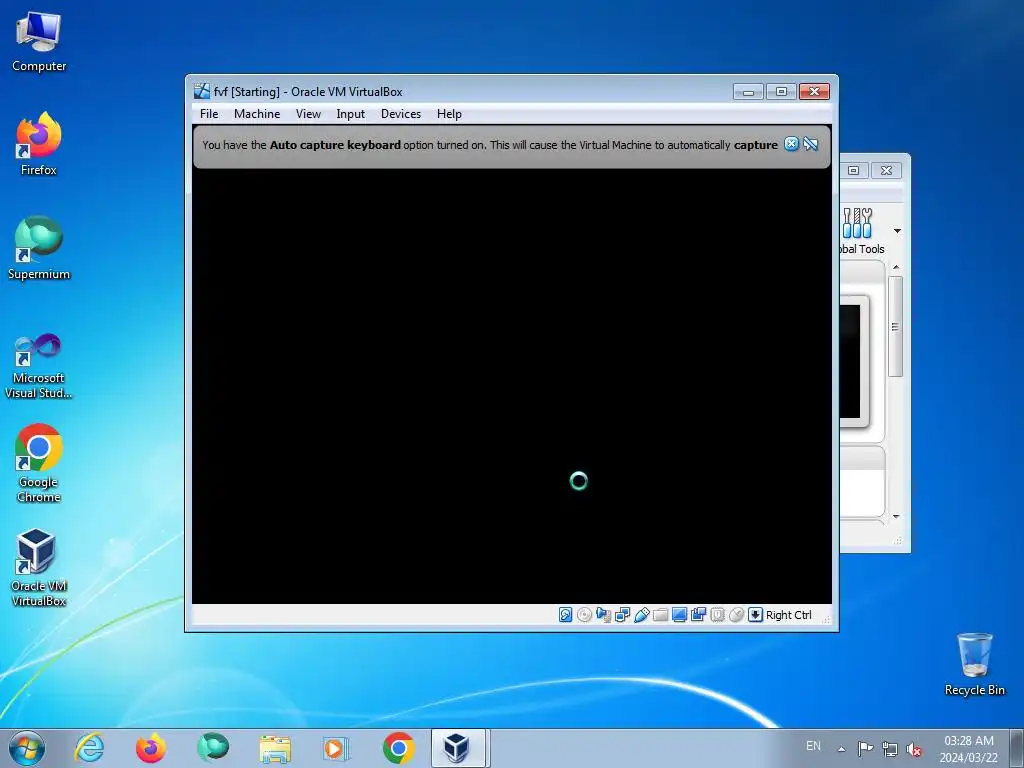Select the Supermium desktop shortcut
Viewport: 1024px width, 768px height.
[39, 248]
